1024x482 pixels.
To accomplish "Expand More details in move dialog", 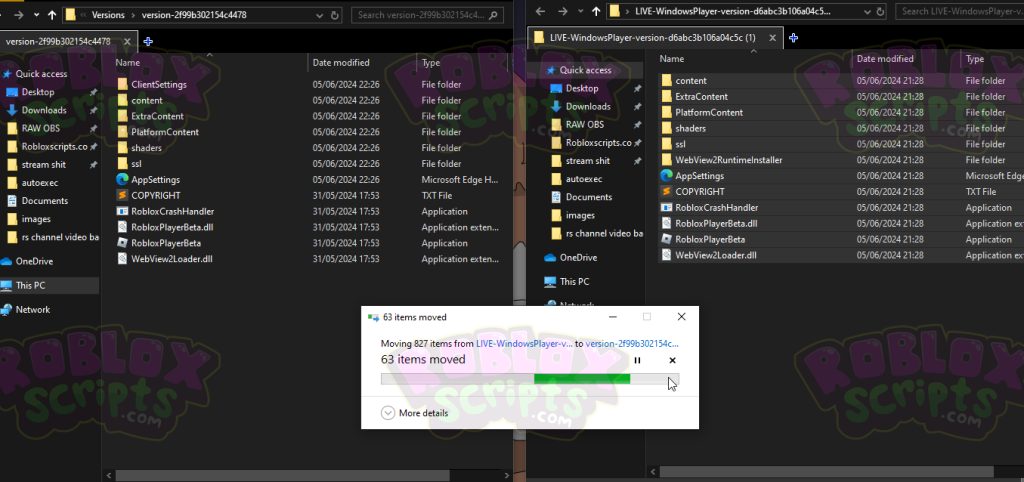I will 415,413.
